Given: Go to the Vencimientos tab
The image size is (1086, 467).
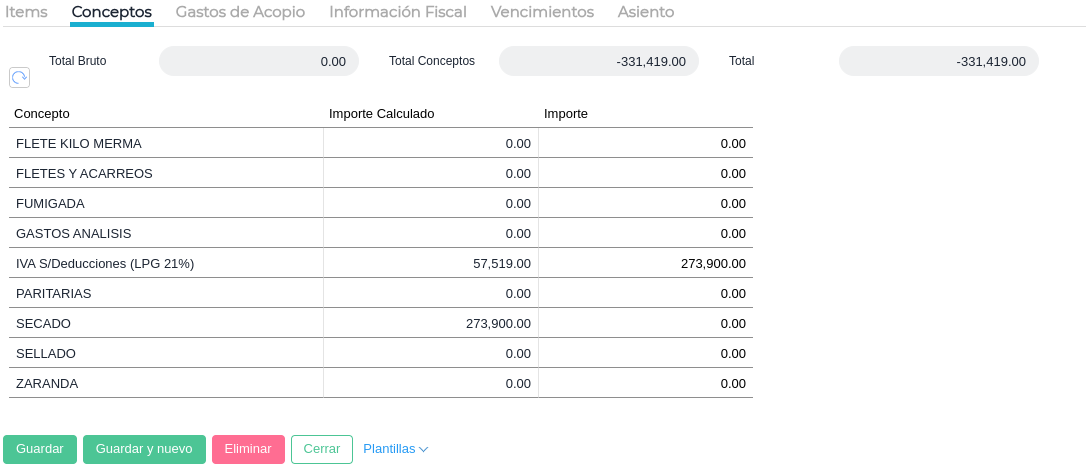Looking at the screenshot, I should click(542, 12).
